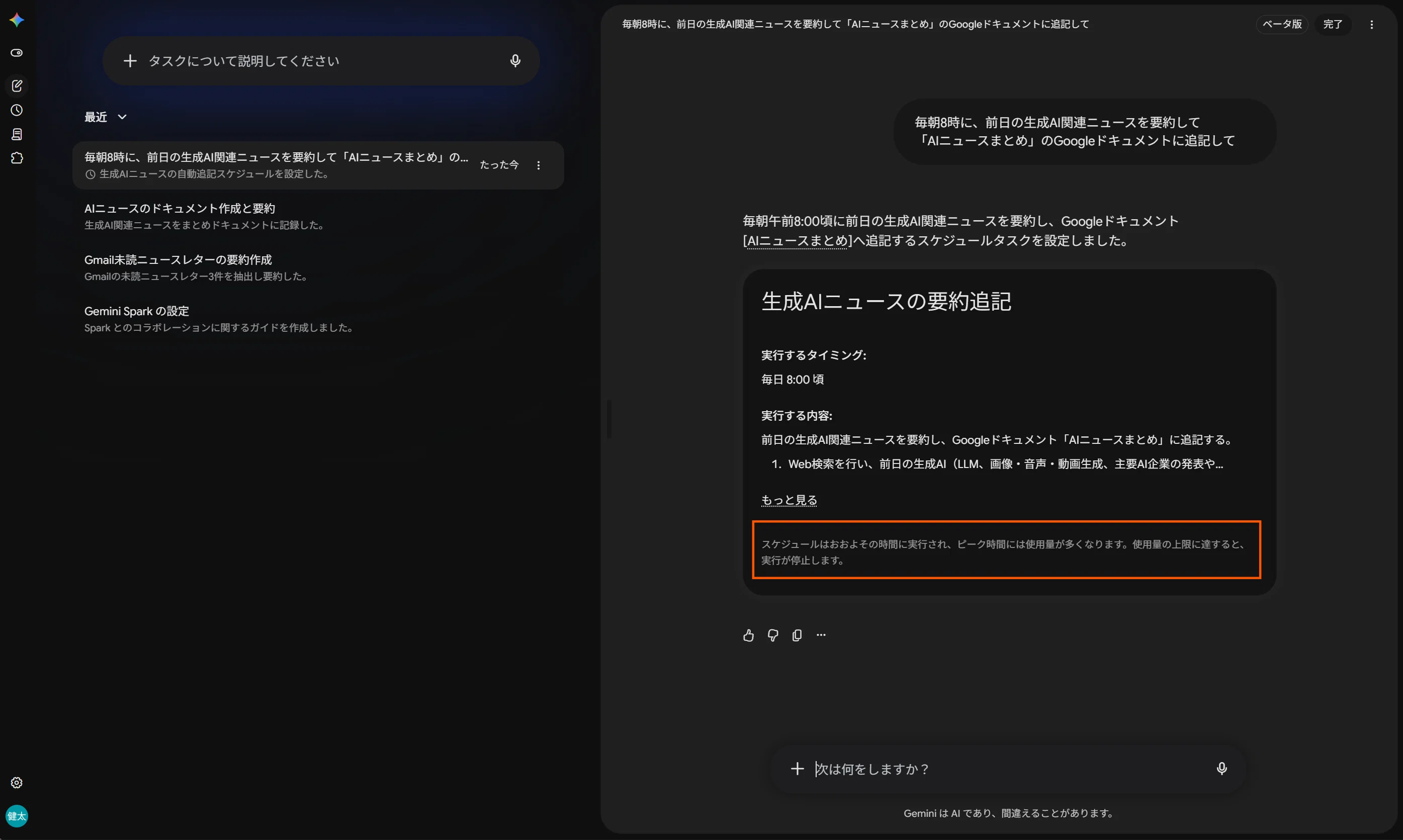
Task: Click subtitle 生成AIニュースの自動追記スケジュールを設定した。
Action: point(215,174)
